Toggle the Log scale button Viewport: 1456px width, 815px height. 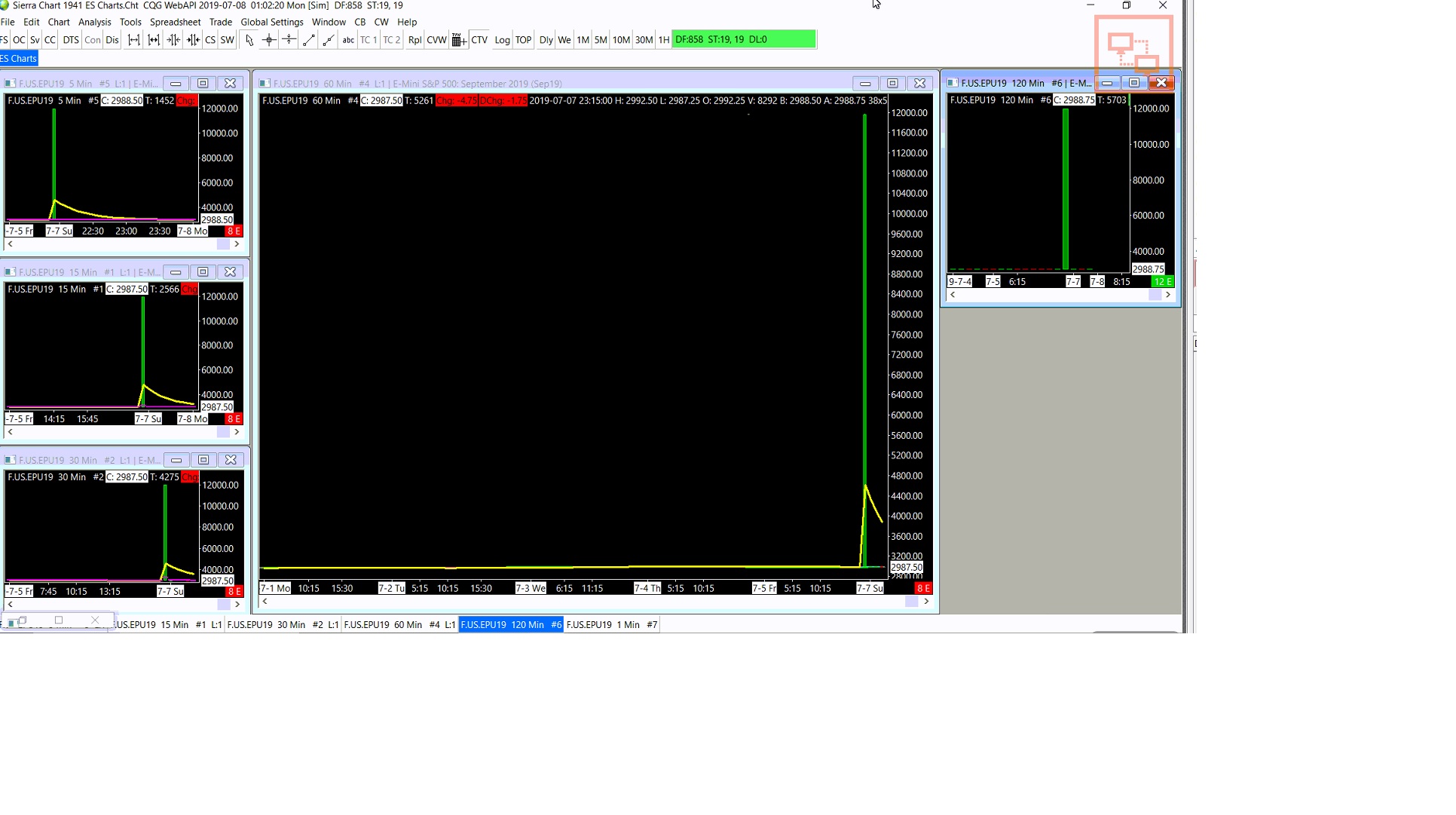point(502,40)
